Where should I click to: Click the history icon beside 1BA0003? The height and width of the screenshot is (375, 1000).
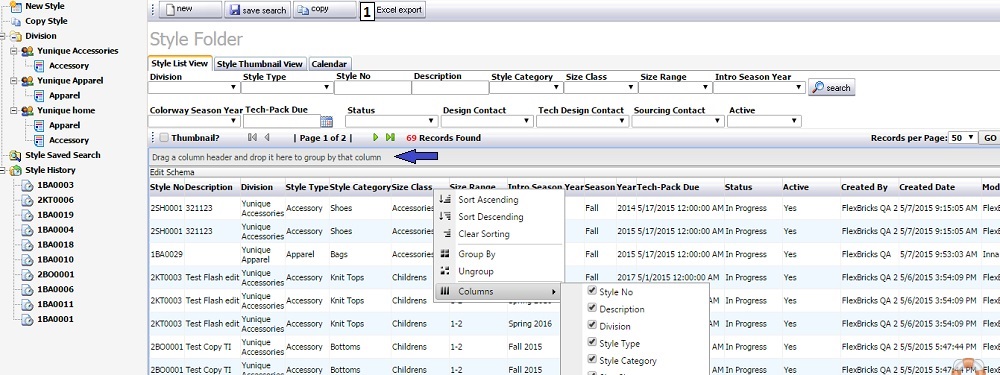[27, 185]
